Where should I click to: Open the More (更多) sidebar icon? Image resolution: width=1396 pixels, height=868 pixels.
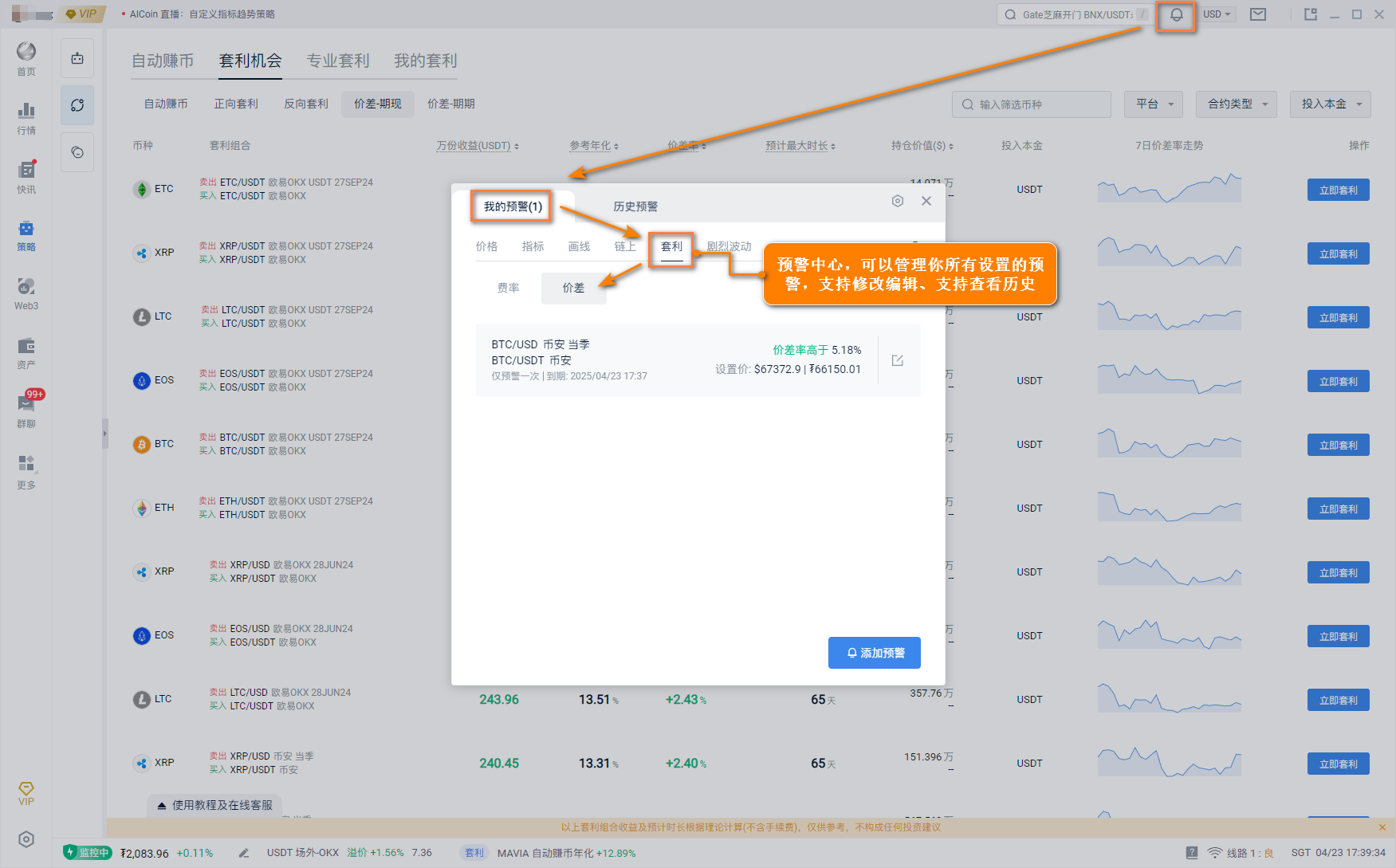pyautogui.click(x=26, y=472)
